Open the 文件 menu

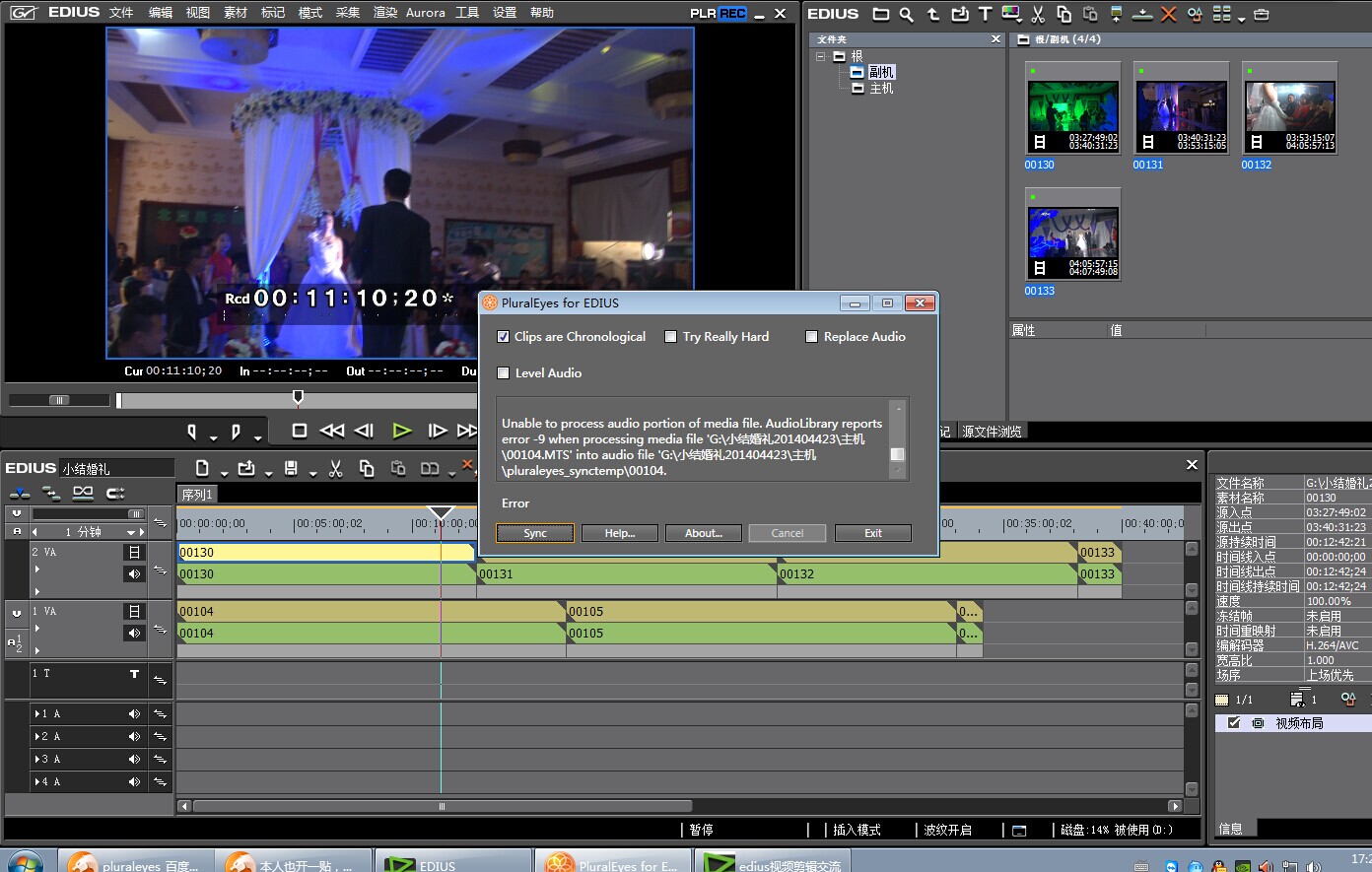point(121,13)
